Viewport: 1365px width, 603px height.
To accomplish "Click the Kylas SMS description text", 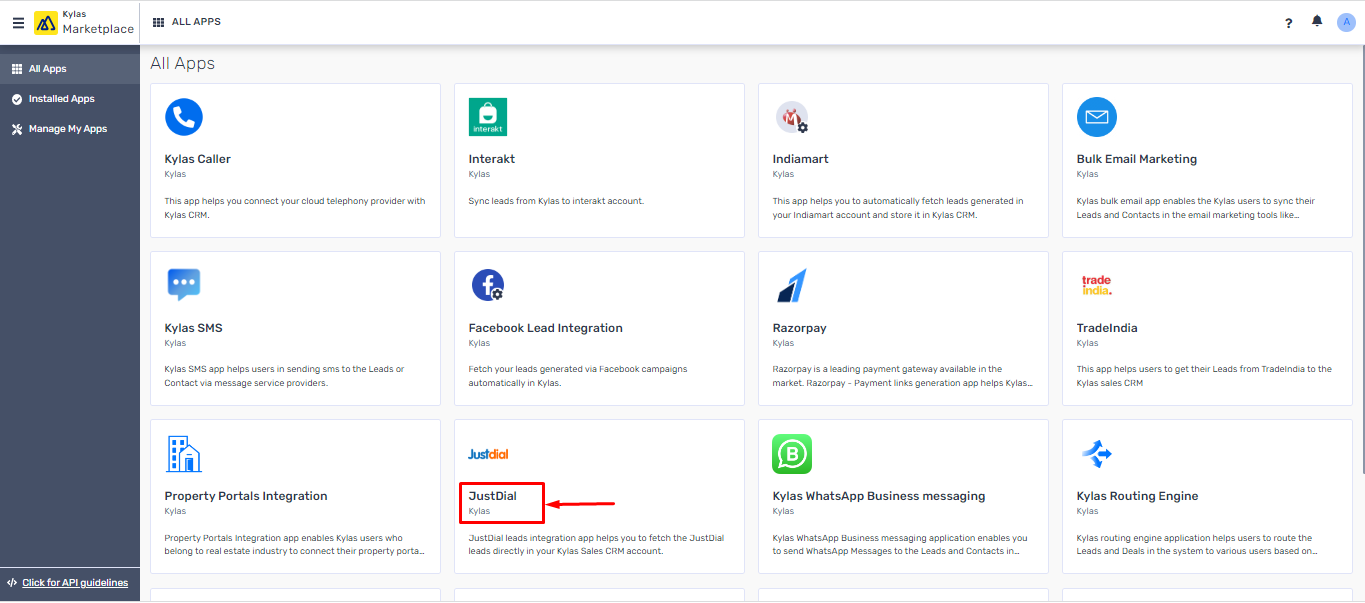I will coord(285,376).
